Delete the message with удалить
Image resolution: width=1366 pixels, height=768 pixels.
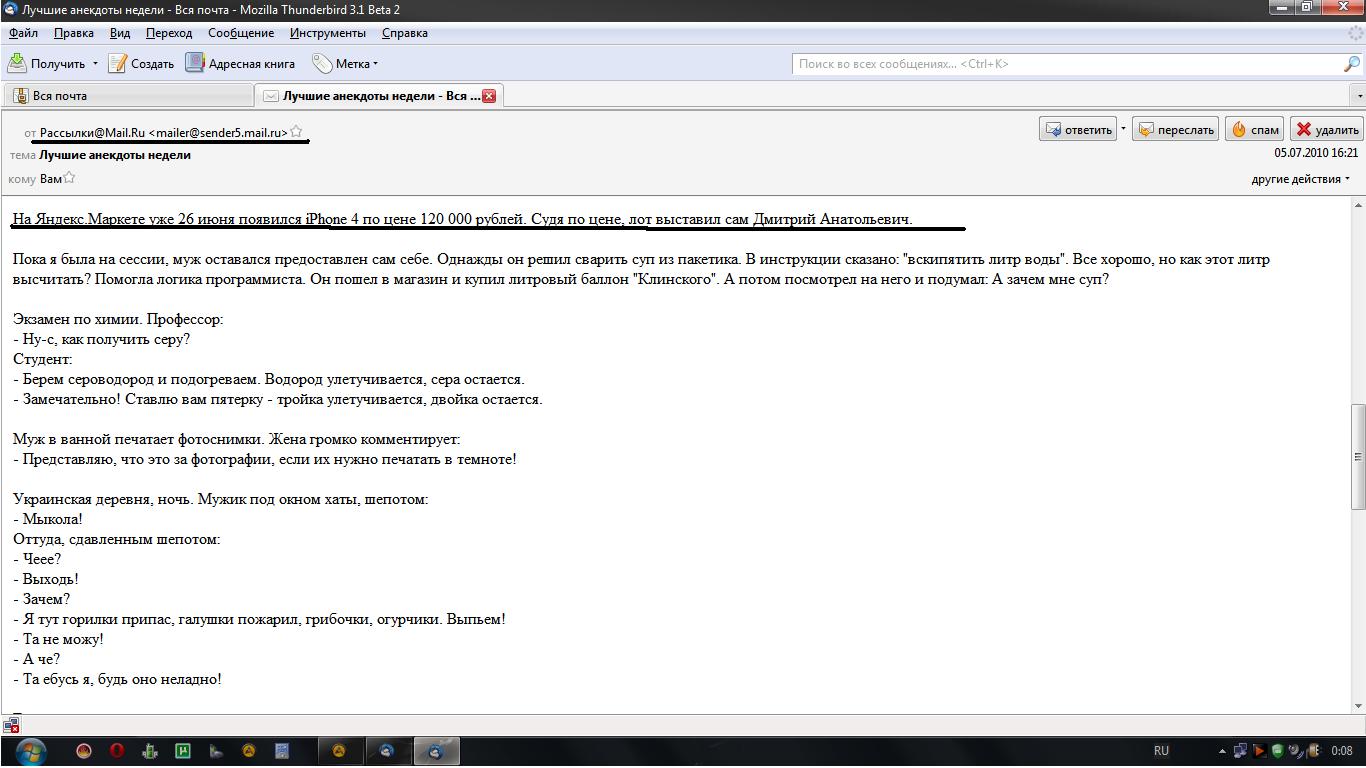coord(1327,129)
